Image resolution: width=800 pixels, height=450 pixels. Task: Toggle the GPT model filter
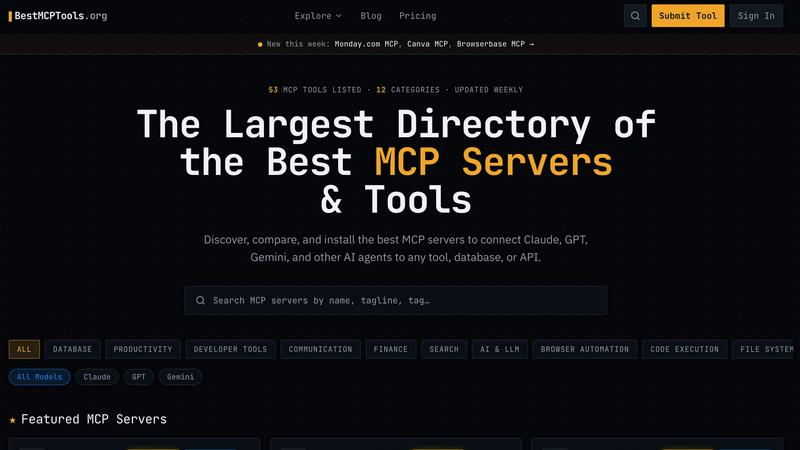(139, 377)
